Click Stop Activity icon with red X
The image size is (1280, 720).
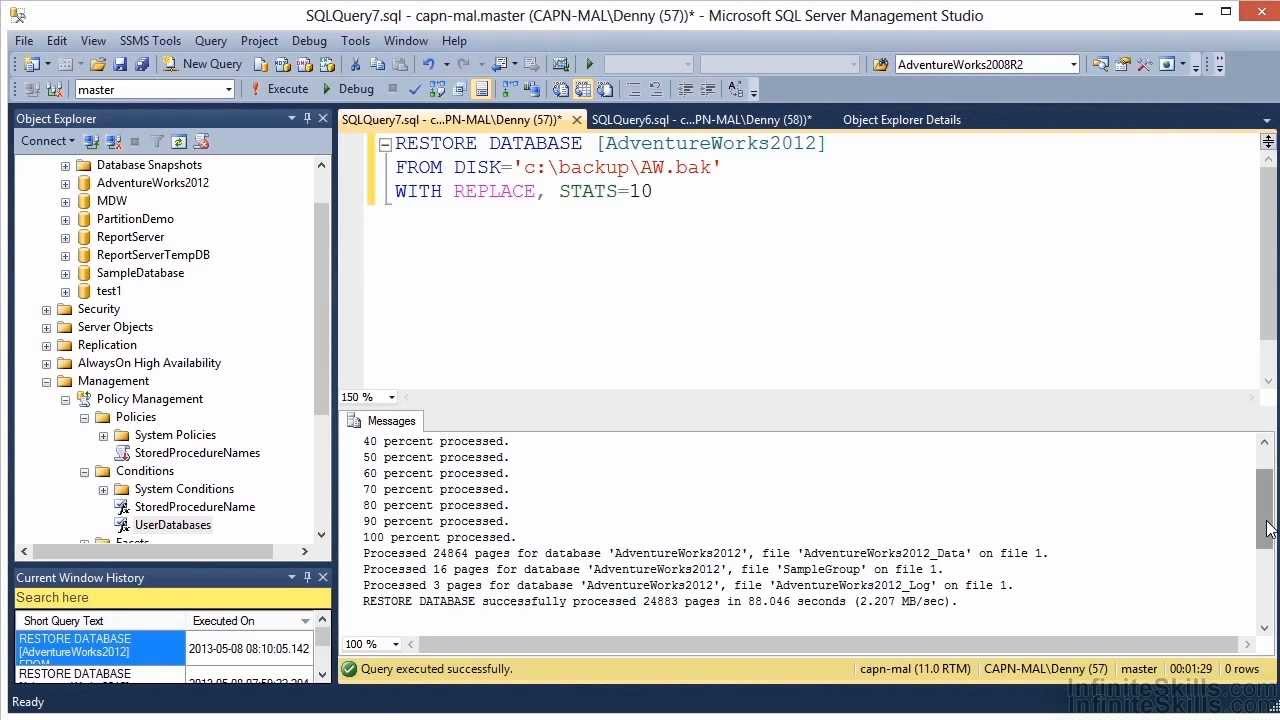click(x=201, y=141)
